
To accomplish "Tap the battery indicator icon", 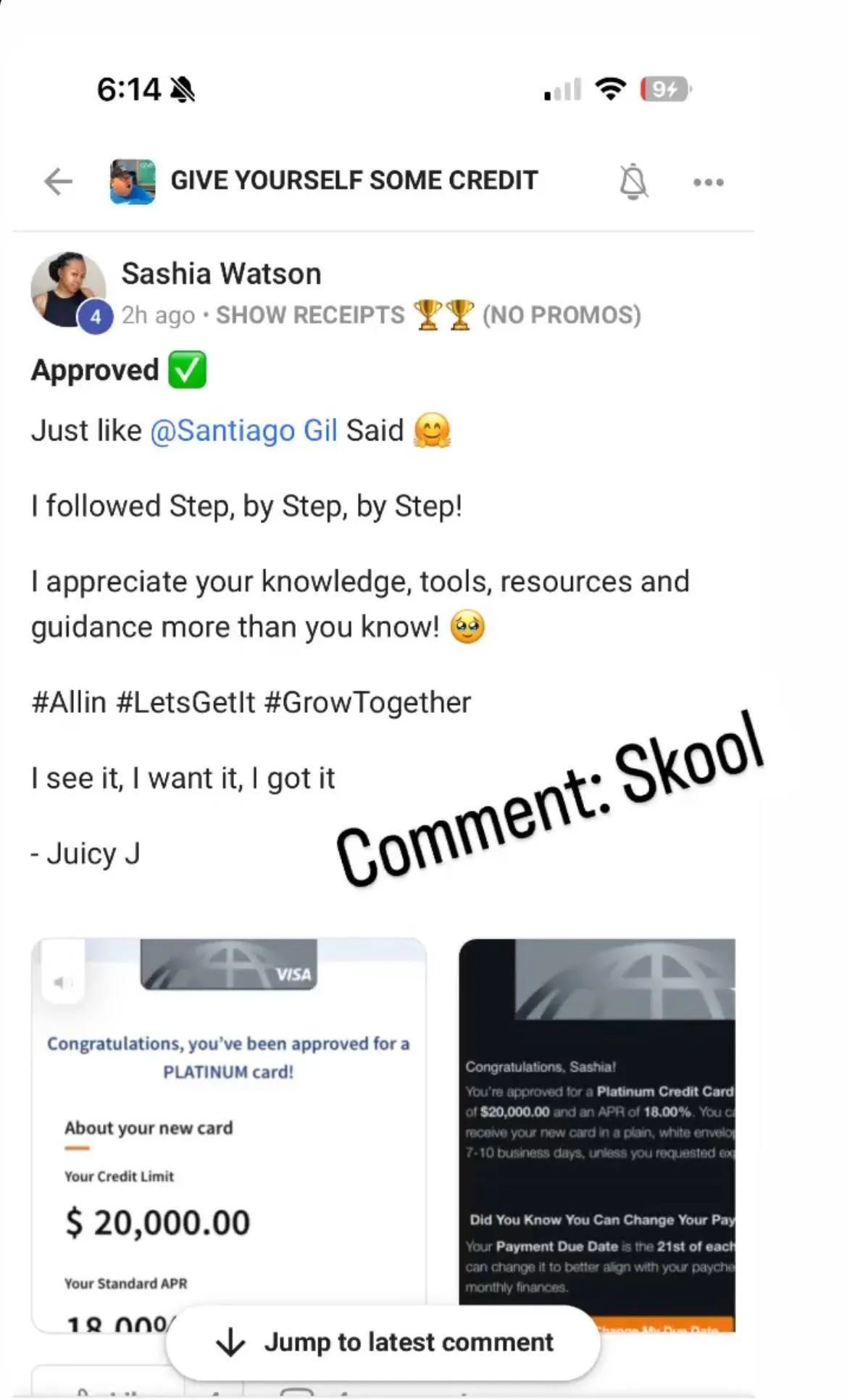I will tap(665, 89).
